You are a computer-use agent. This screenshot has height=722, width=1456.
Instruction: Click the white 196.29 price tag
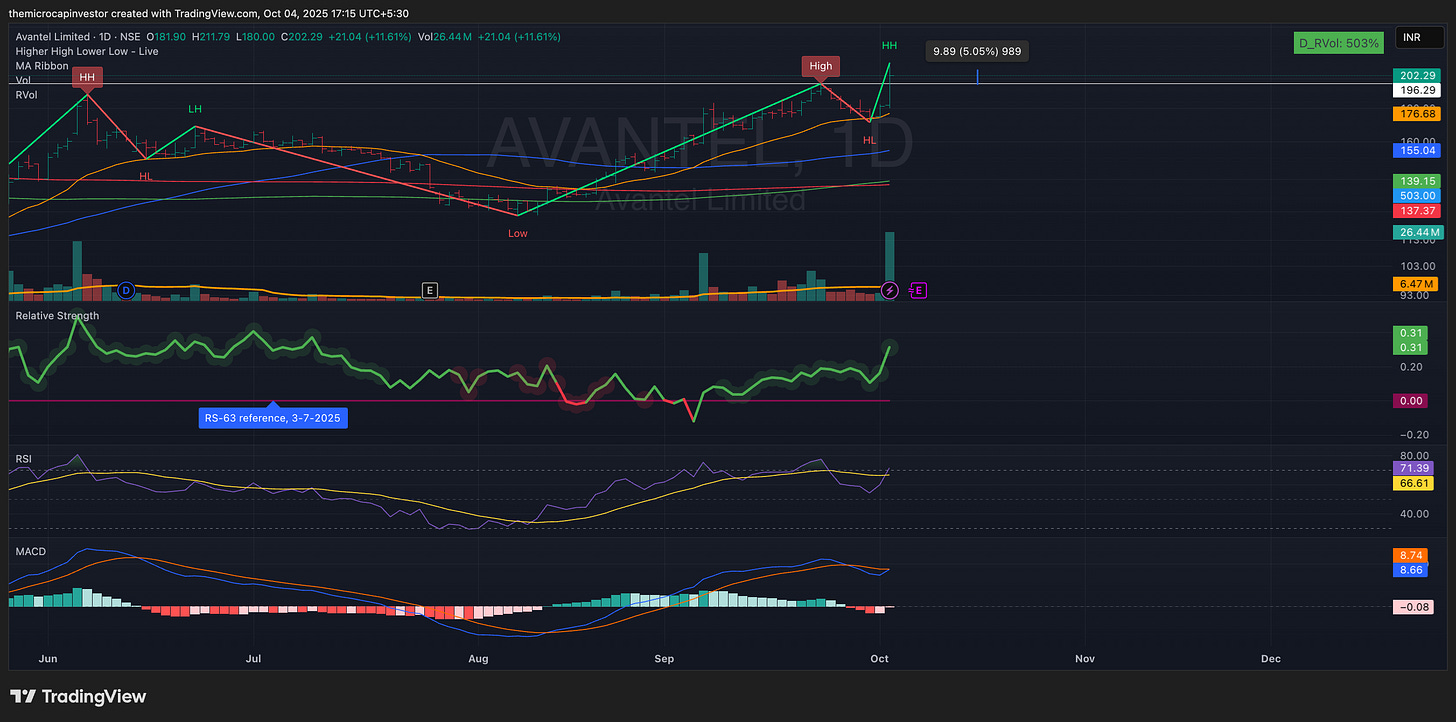coord(1415,90)
